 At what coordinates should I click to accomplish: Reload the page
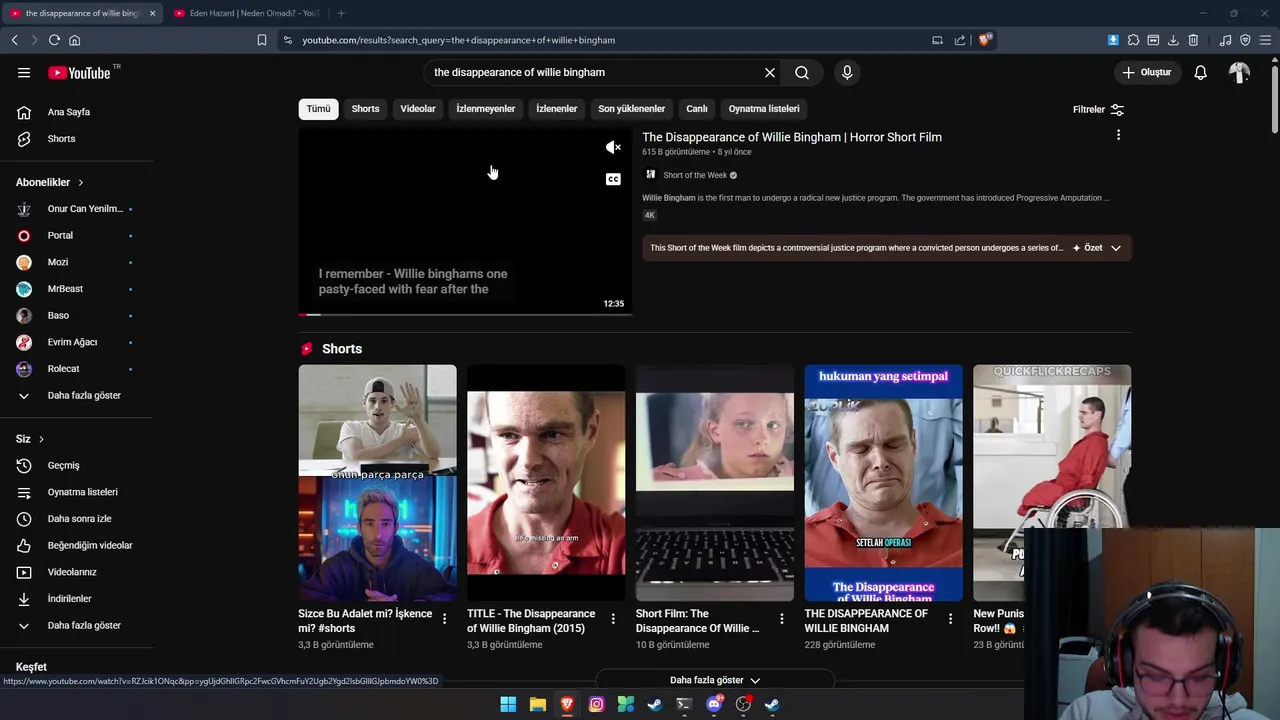54,40
